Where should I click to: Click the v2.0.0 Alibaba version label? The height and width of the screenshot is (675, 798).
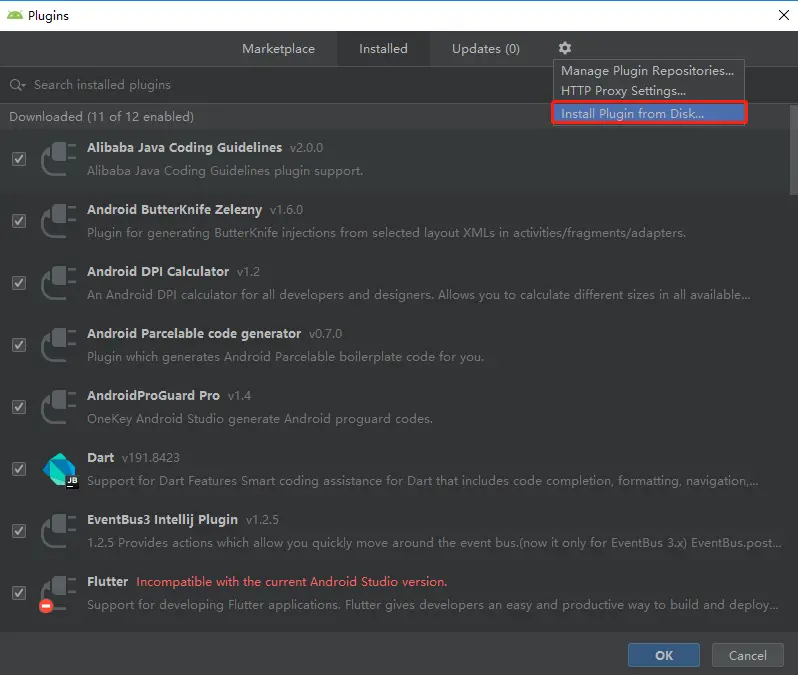306,148
